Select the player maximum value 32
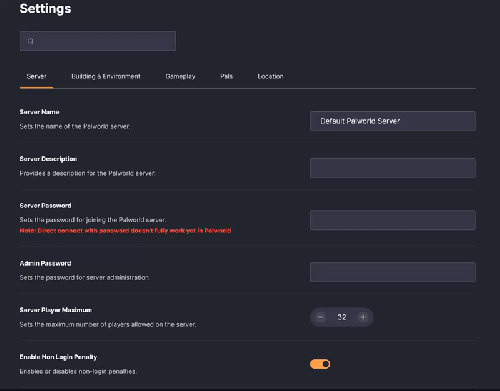Screen dimensions: 500x391 point(342,317)
